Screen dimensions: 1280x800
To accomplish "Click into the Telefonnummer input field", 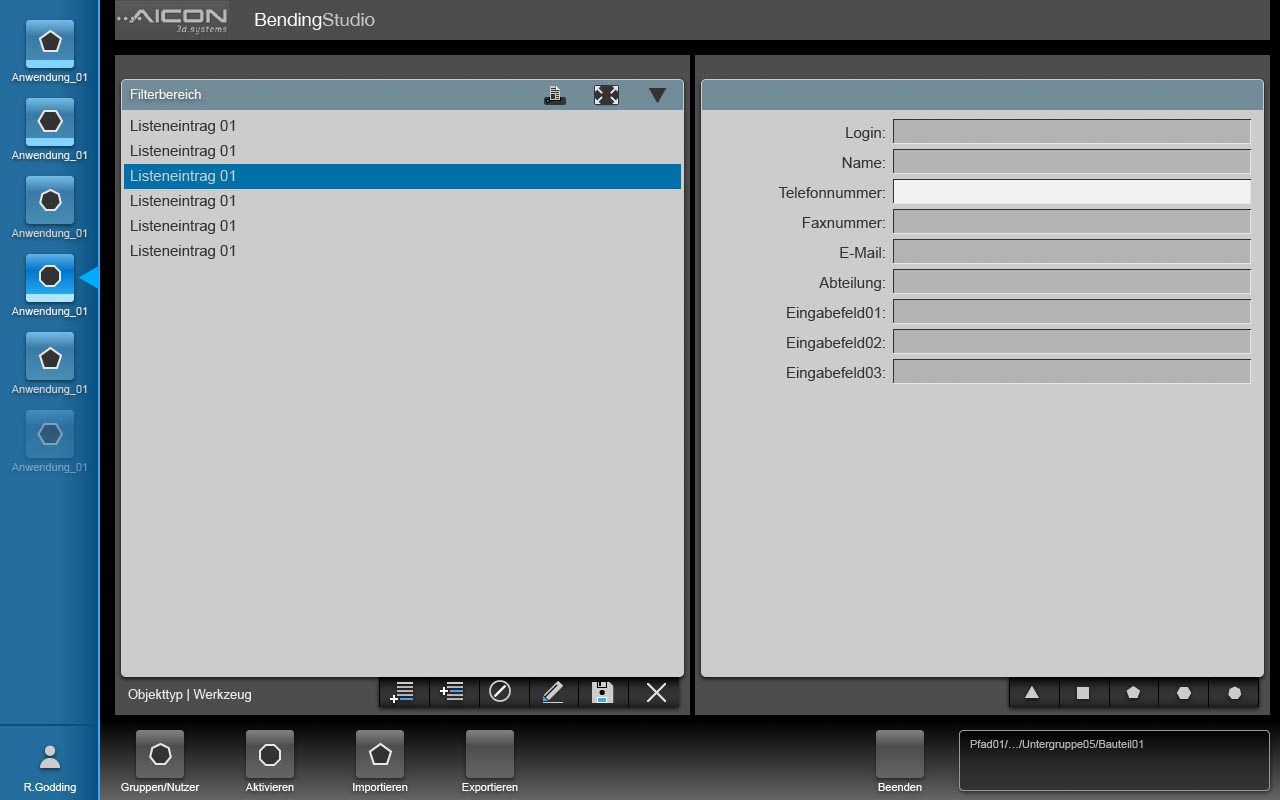I will click(x=1071, y=192).
